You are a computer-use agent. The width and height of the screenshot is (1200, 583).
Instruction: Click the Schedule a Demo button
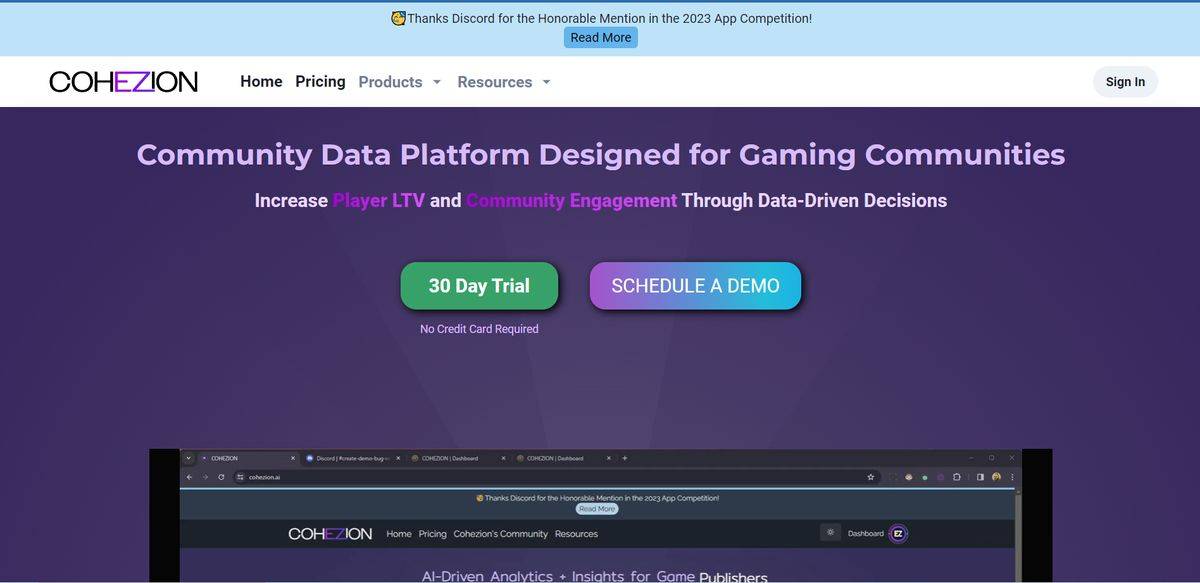coord(695,286)
